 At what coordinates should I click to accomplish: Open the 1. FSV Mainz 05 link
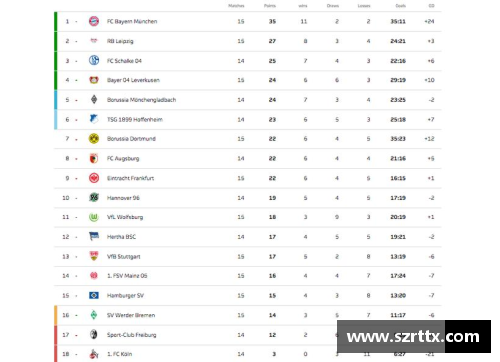tap(127, 276)
